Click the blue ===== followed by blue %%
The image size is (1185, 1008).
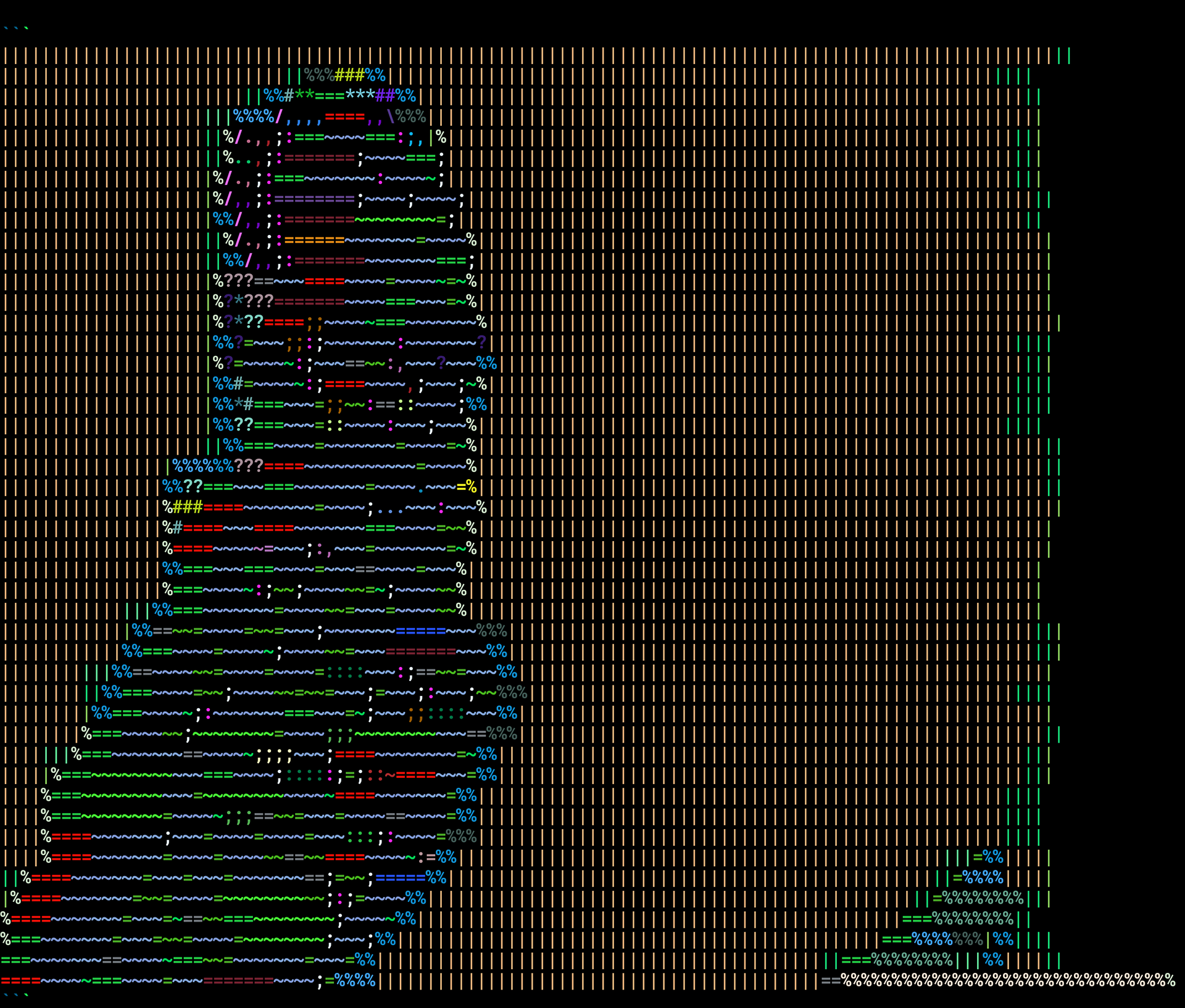(400, 877)
